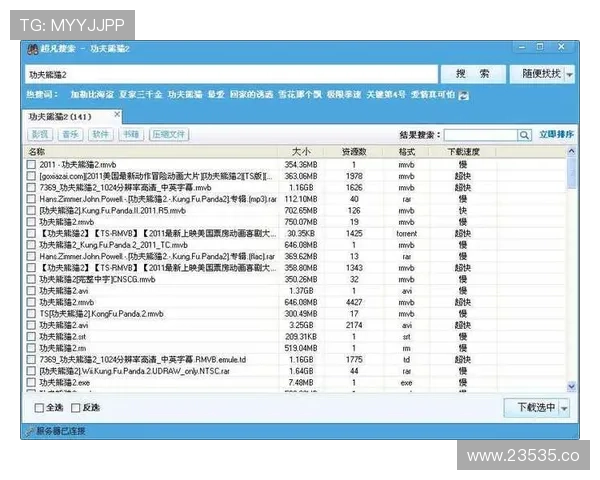Click hot word 功夫熊猫
Image resolution: width=600 pixels, height=480 pixels.
click(185, 95)
